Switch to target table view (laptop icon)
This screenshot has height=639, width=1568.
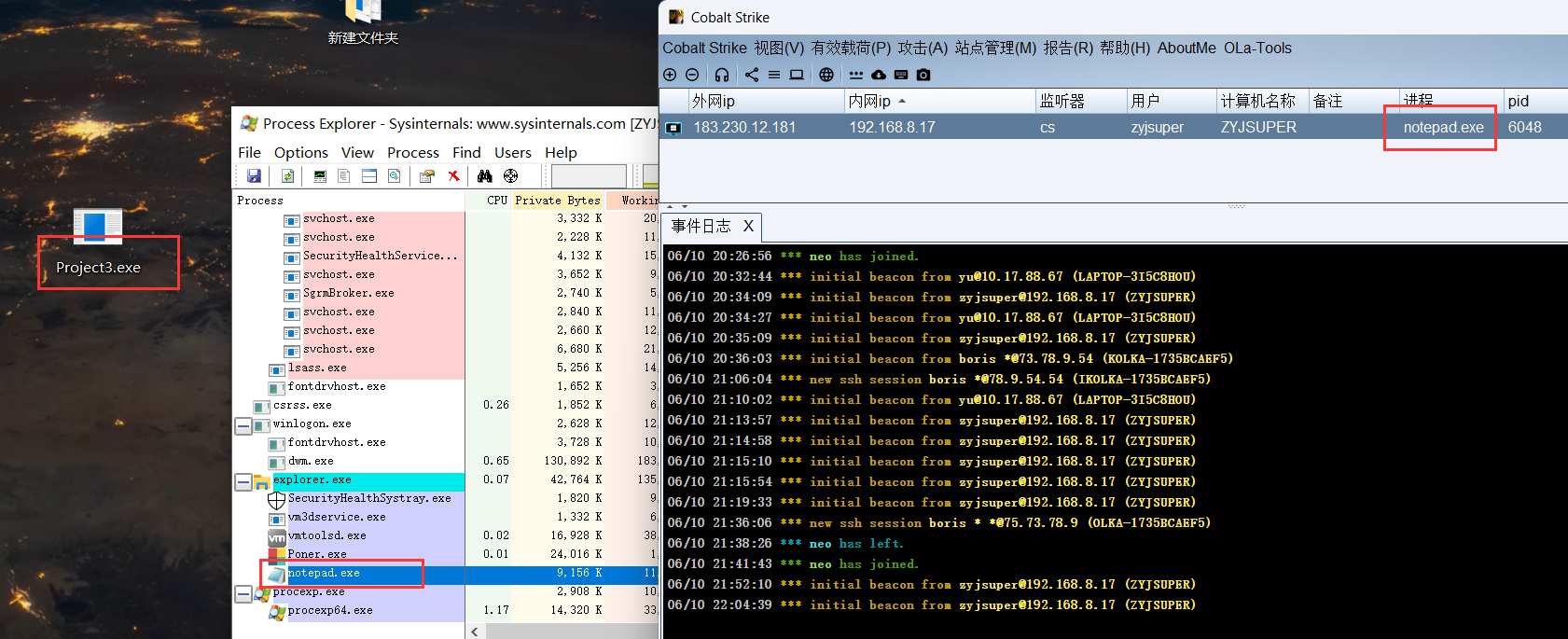tap(797, 75)
